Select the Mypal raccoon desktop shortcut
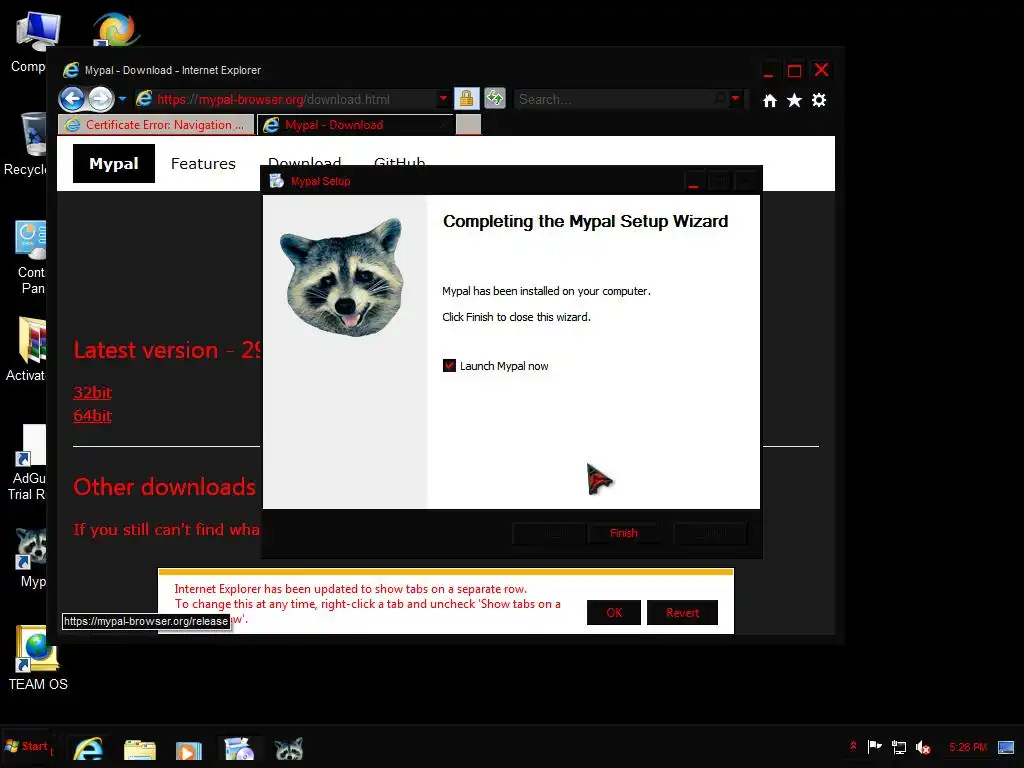 click(x=31, y=557)
